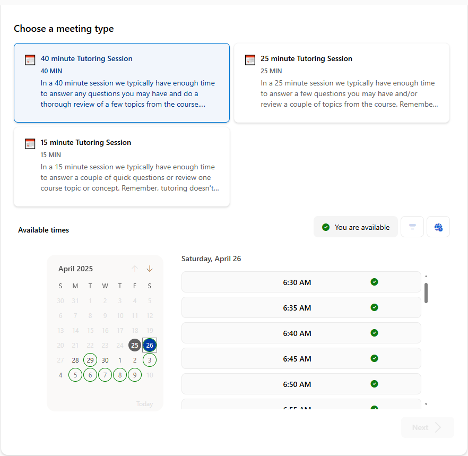This screenshot has height=456, width=468.
Task: Select the 25 minute Tutoring Session card
Action: (x=342, y=83)
